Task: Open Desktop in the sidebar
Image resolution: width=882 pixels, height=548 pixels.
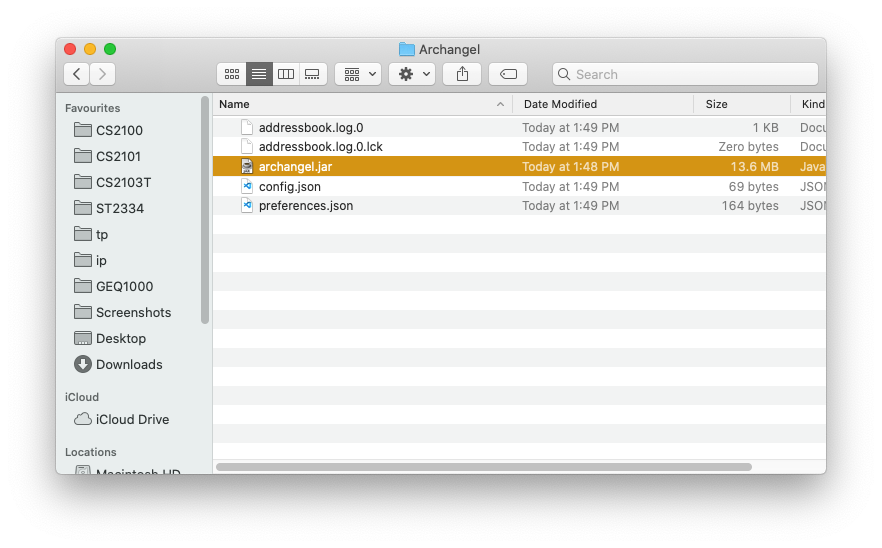Action: (110, 339)
